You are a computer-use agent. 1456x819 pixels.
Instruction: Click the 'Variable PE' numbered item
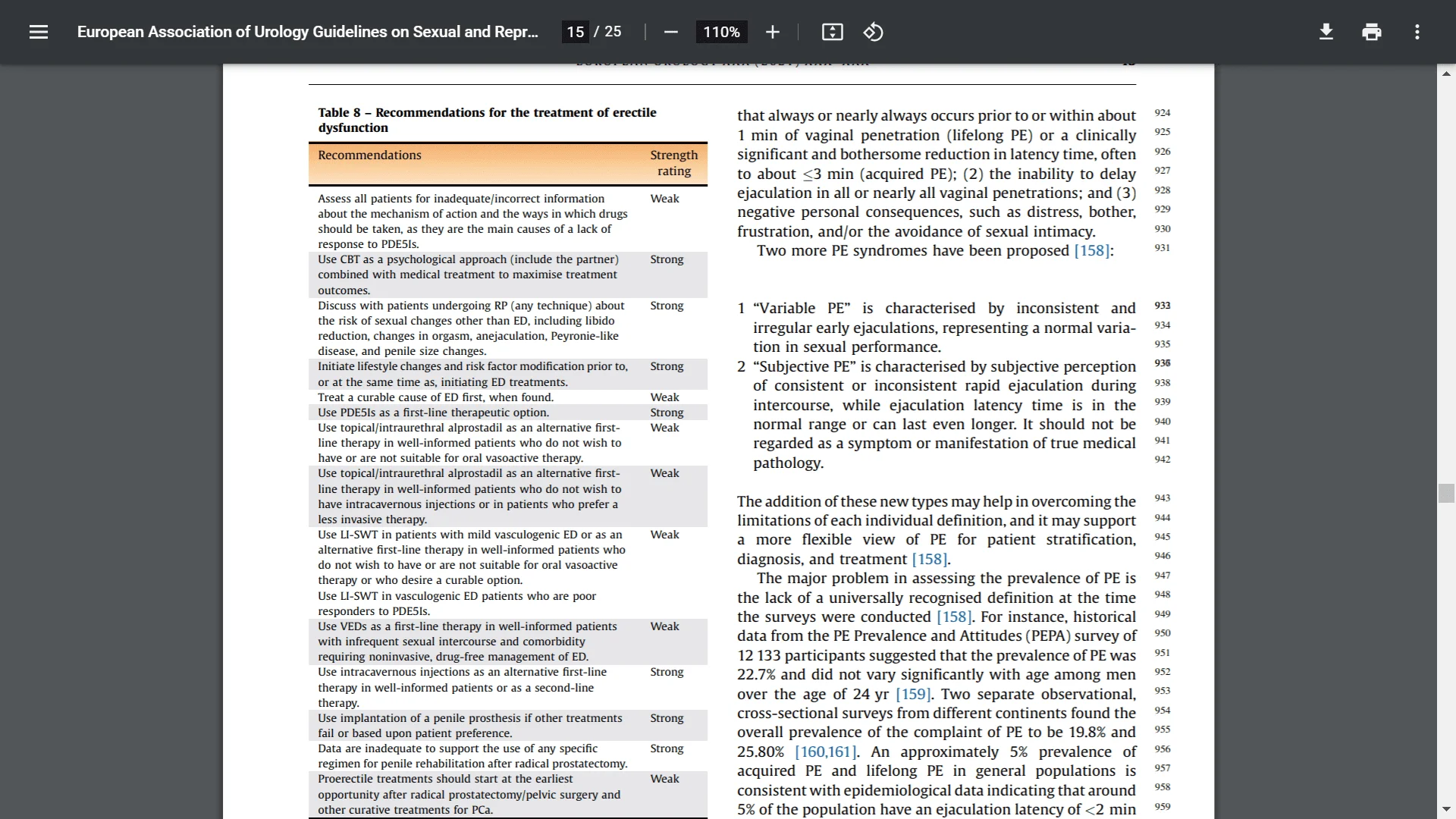click(937, 328)
